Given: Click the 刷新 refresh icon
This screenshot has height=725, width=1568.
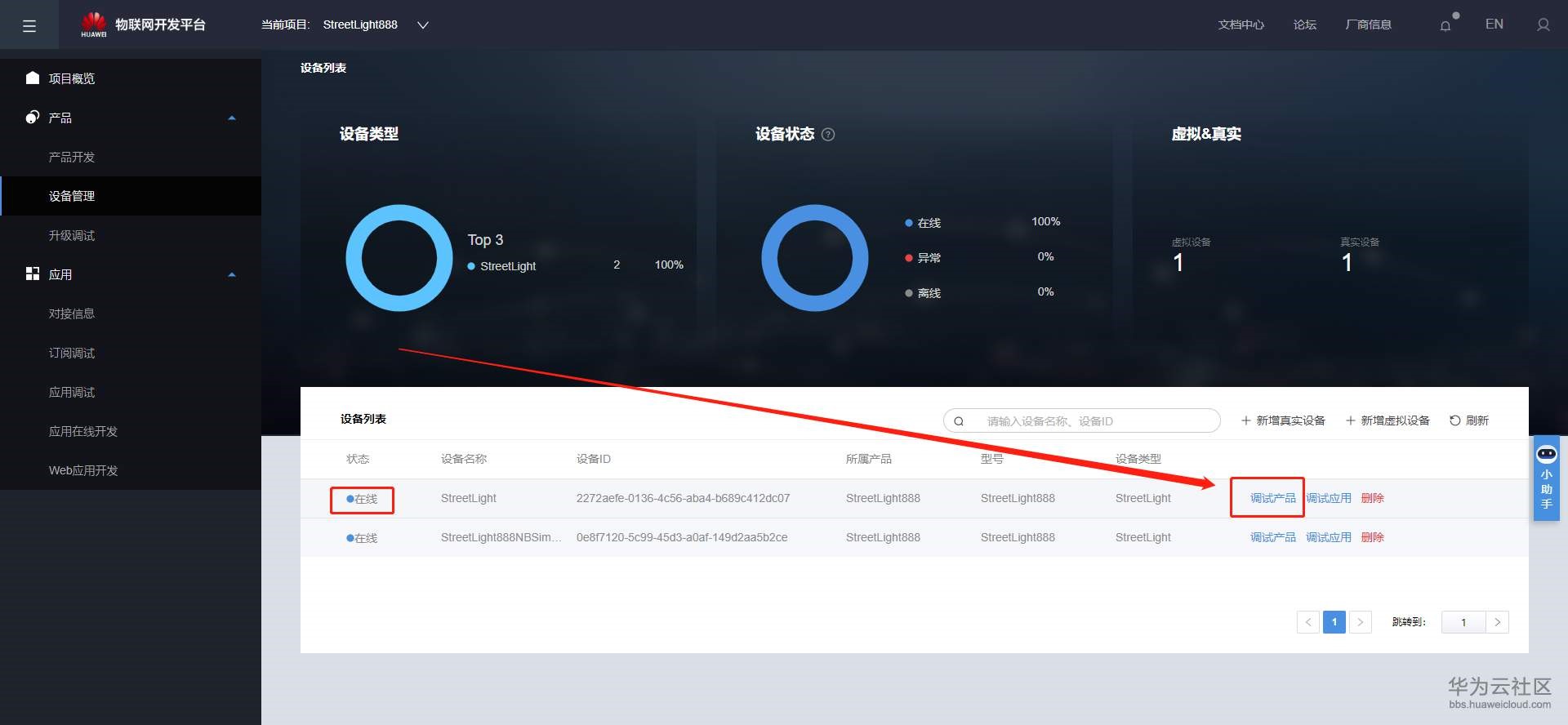Looking at the screenshot, I should 1455,420.
